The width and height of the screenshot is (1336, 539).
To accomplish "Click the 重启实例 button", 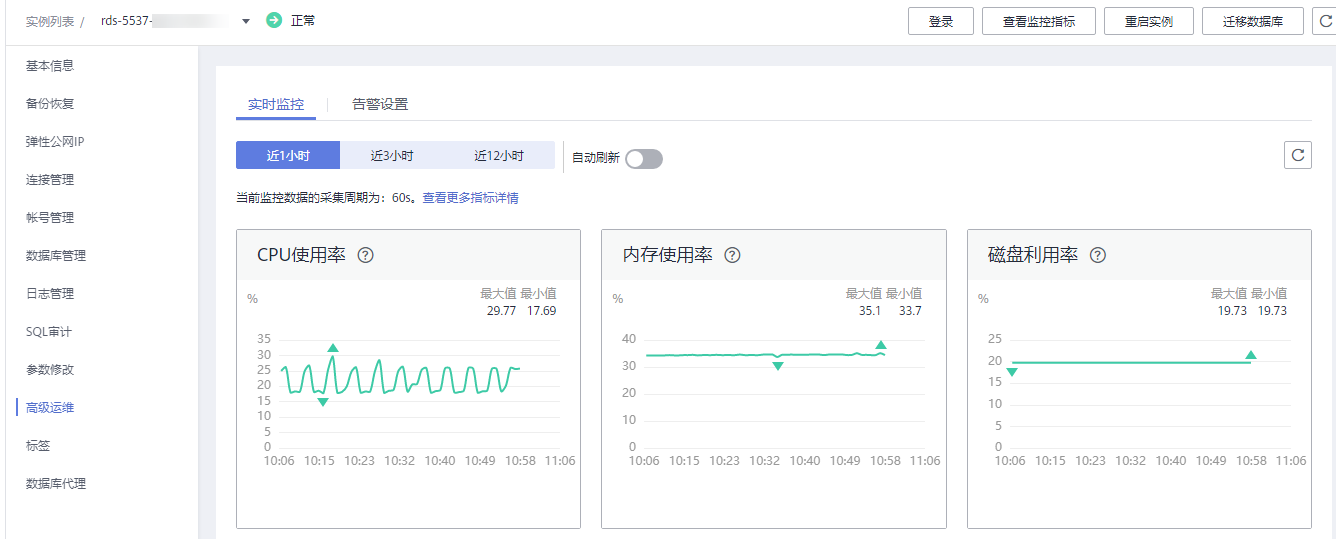I will tap(1148, 21).
